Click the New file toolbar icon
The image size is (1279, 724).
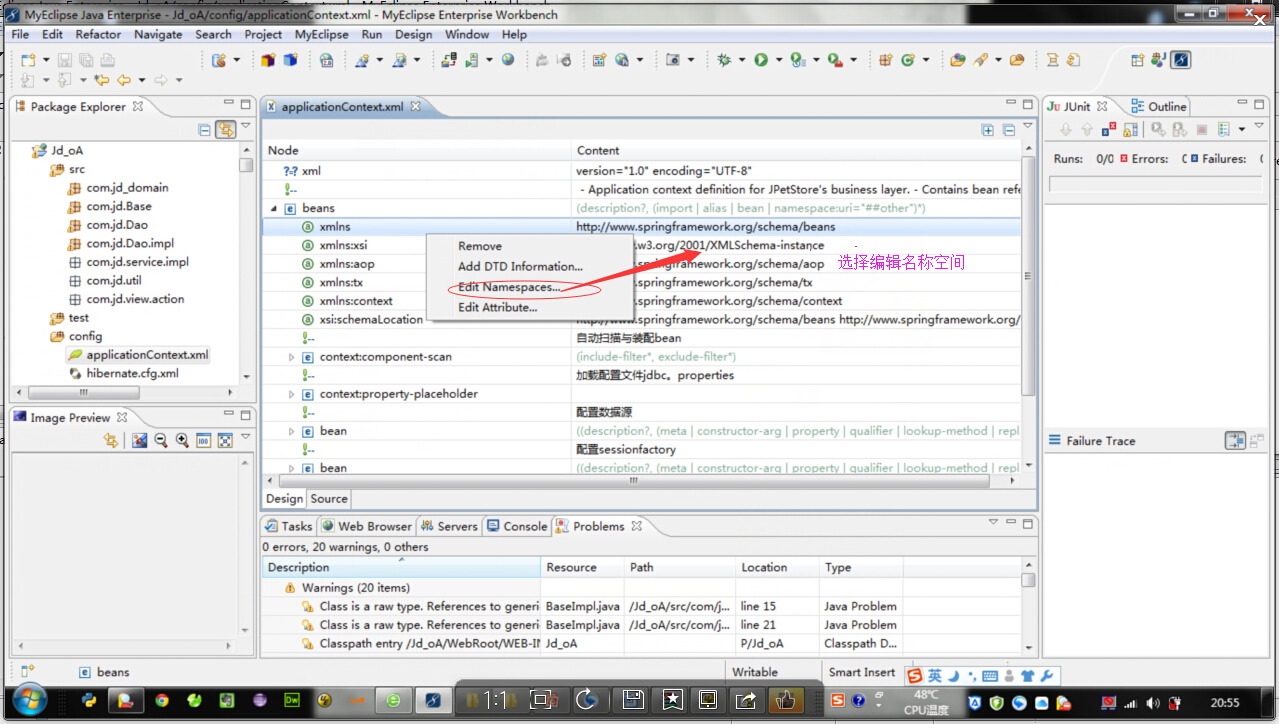click(28, 60)
